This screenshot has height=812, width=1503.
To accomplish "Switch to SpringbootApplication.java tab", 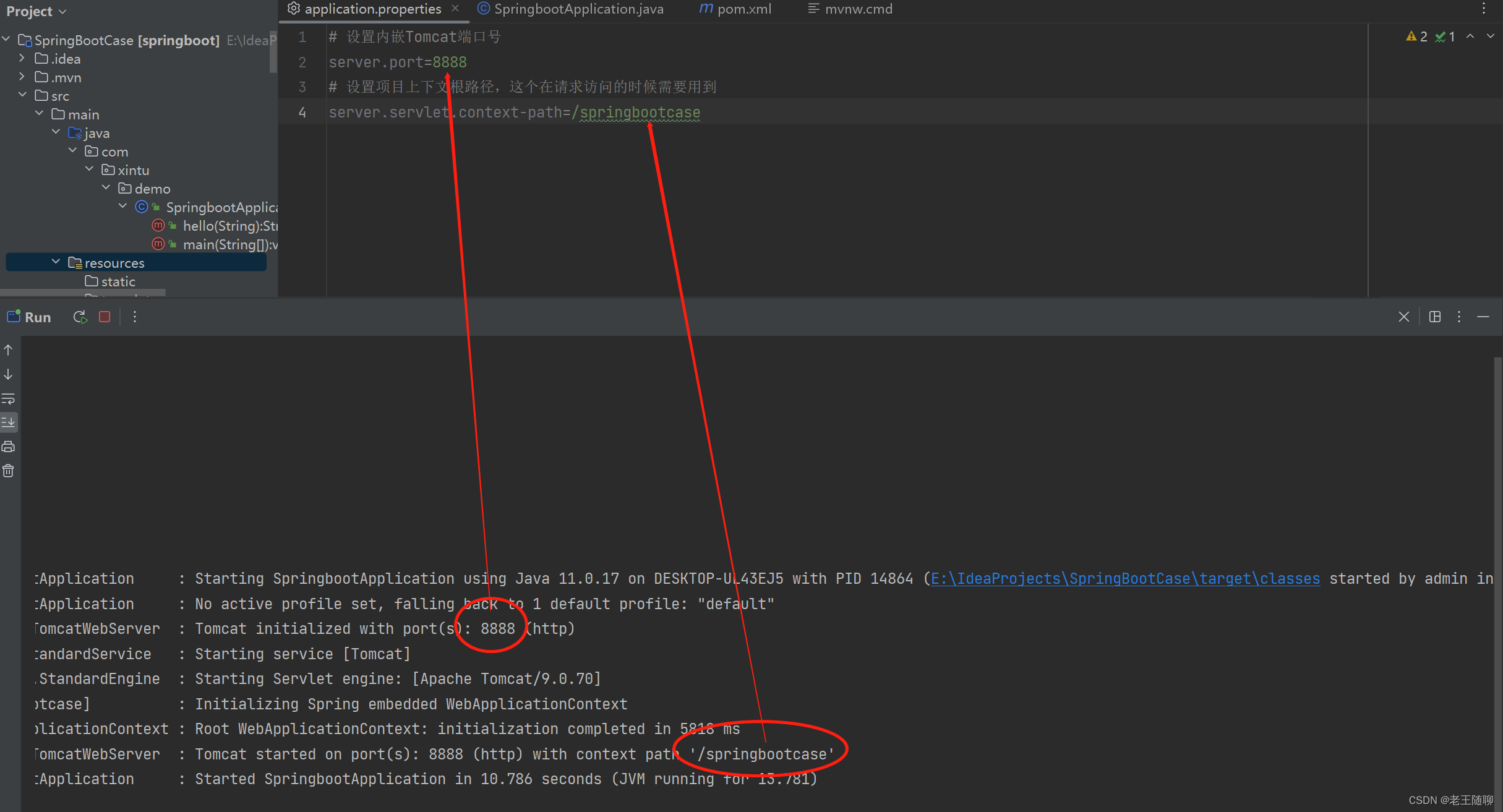I will (570, 9).
